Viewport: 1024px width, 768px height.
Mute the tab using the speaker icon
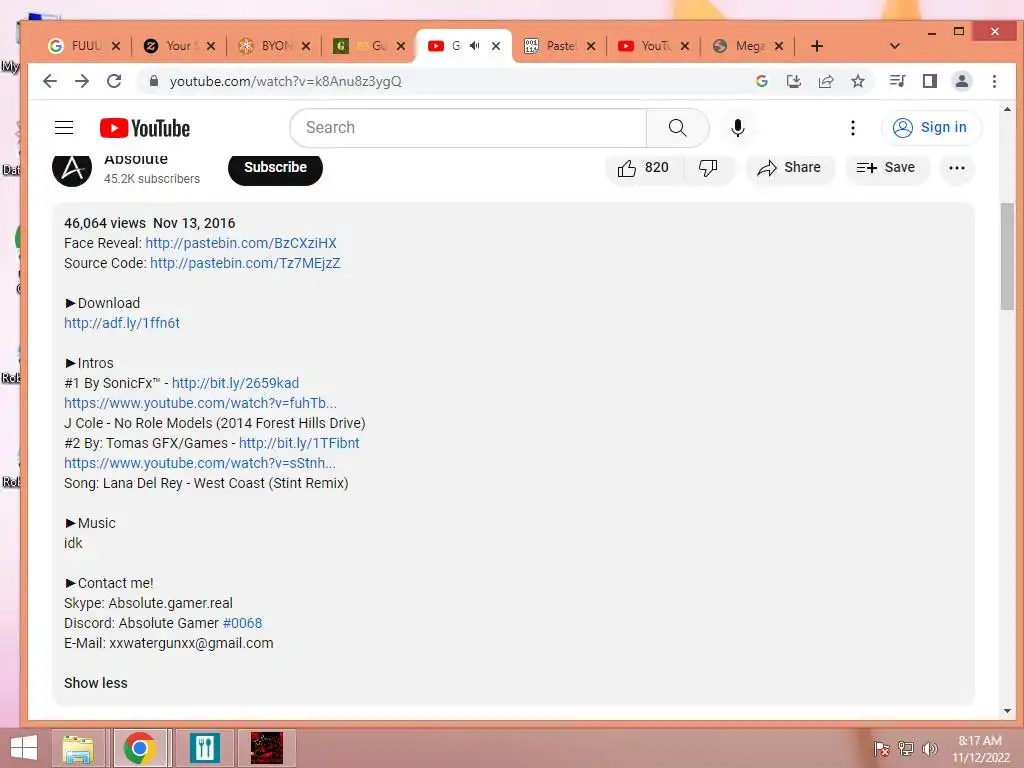(475, 46)
